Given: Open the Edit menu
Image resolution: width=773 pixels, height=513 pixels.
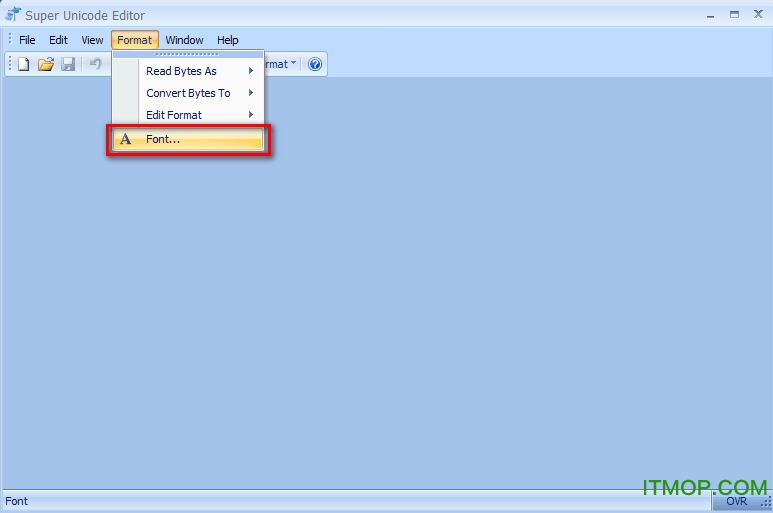Looking at the screenshot, I should [58, 40].
